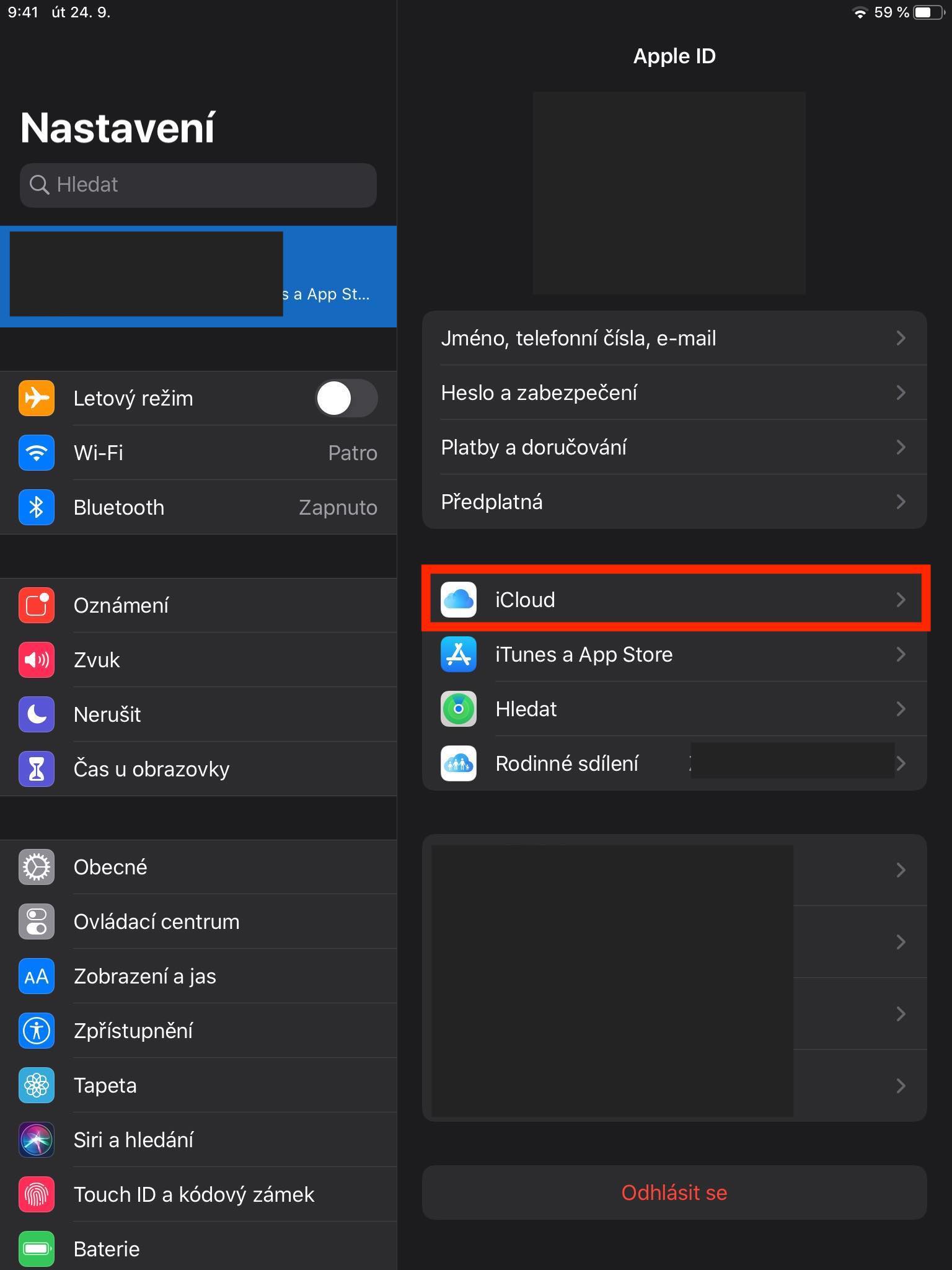Viewport: 952px width, 1270px height.
Task: Open Siri a hledání settings
Action: tap(198, 1139)
